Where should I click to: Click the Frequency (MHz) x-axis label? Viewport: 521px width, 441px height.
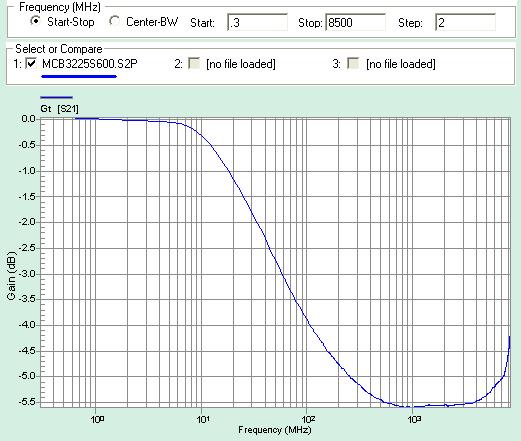click(275, 430)
